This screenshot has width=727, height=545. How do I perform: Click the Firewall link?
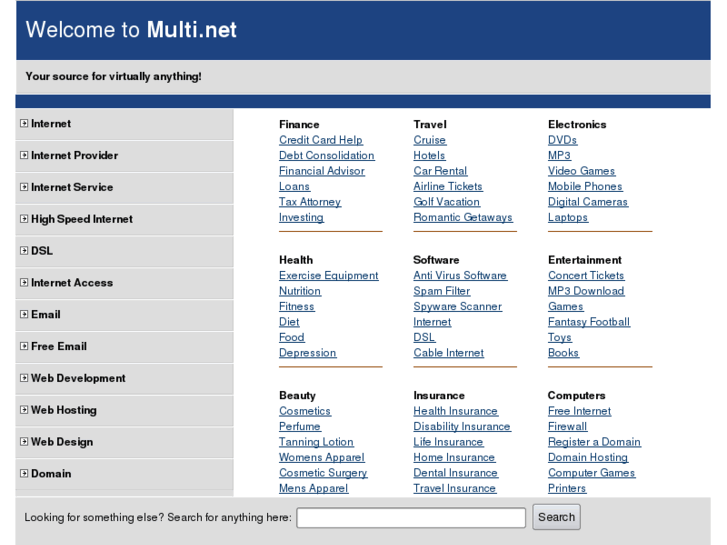coord(568,426)
